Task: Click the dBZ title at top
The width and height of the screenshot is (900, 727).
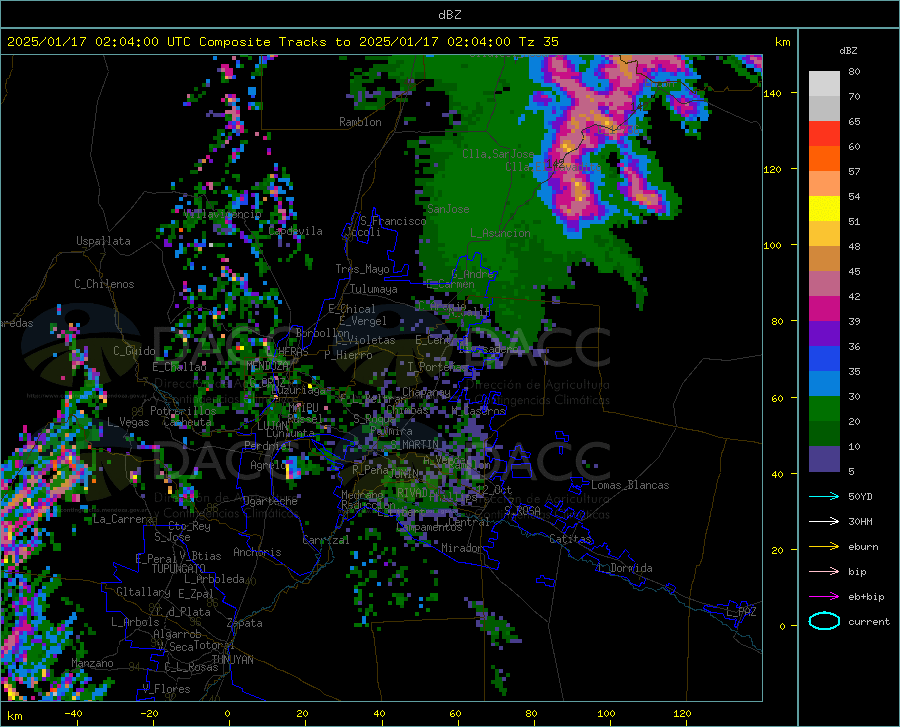Action: click(449, 15)
